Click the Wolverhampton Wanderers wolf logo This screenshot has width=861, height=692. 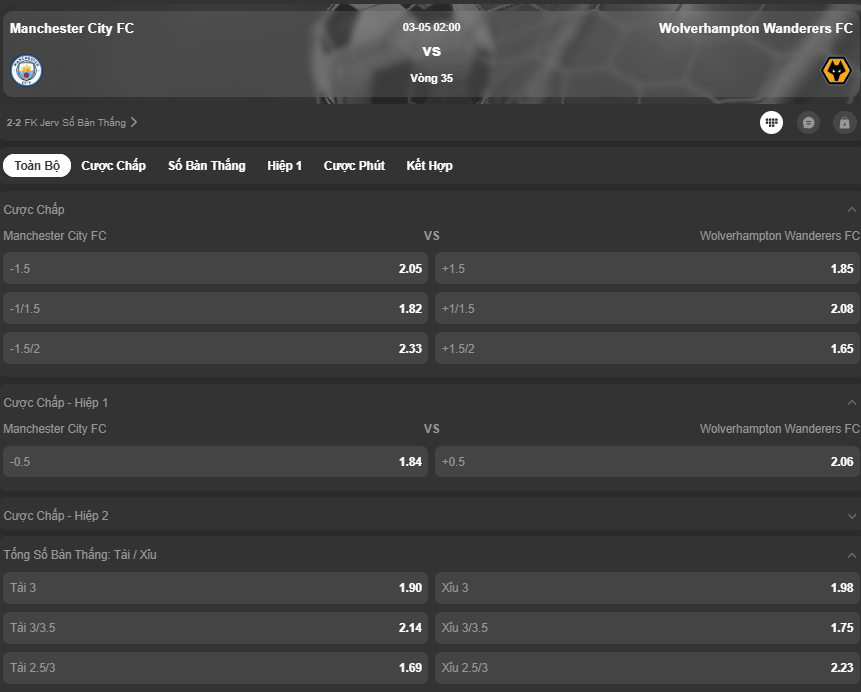click(x=836, y=71)
